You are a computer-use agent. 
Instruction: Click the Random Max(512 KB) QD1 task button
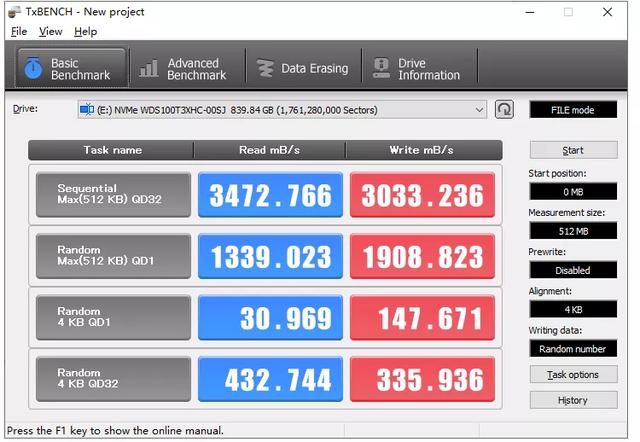(x=113, y=256)
